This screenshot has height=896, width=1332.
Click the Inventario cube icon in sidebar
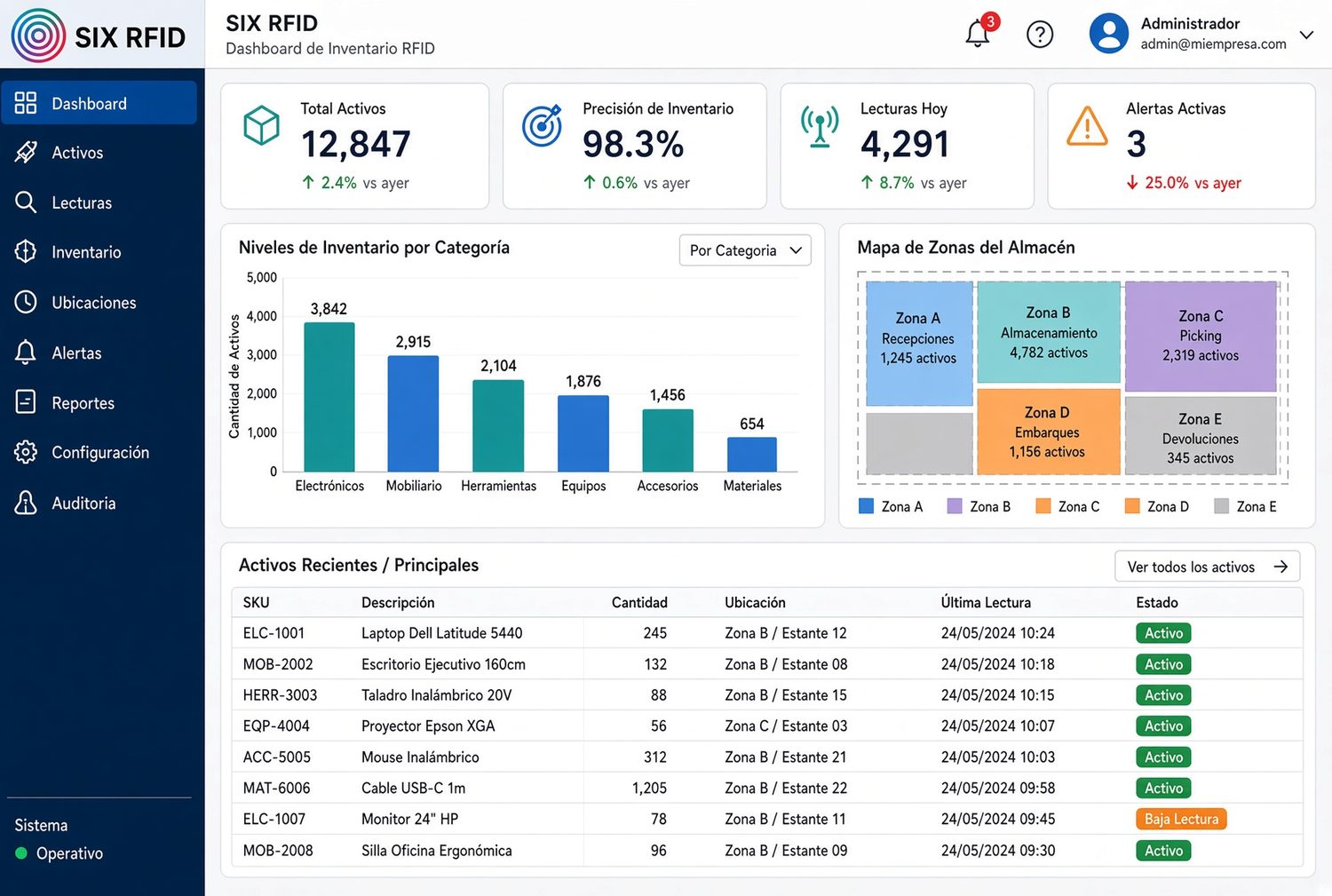[26, 252]
